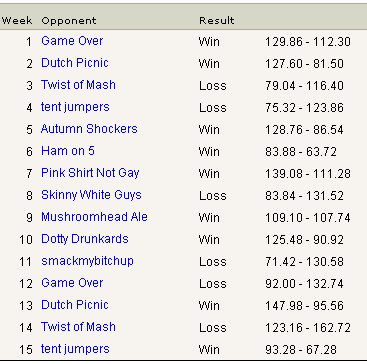Screen dimensions: 367x364
Task: Select the smackmybitchup opponent link
Action: click(87, 261)
